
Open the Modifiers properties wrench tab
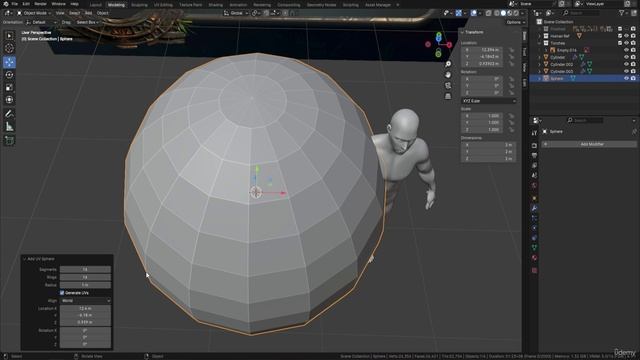(x=534, y=209)
